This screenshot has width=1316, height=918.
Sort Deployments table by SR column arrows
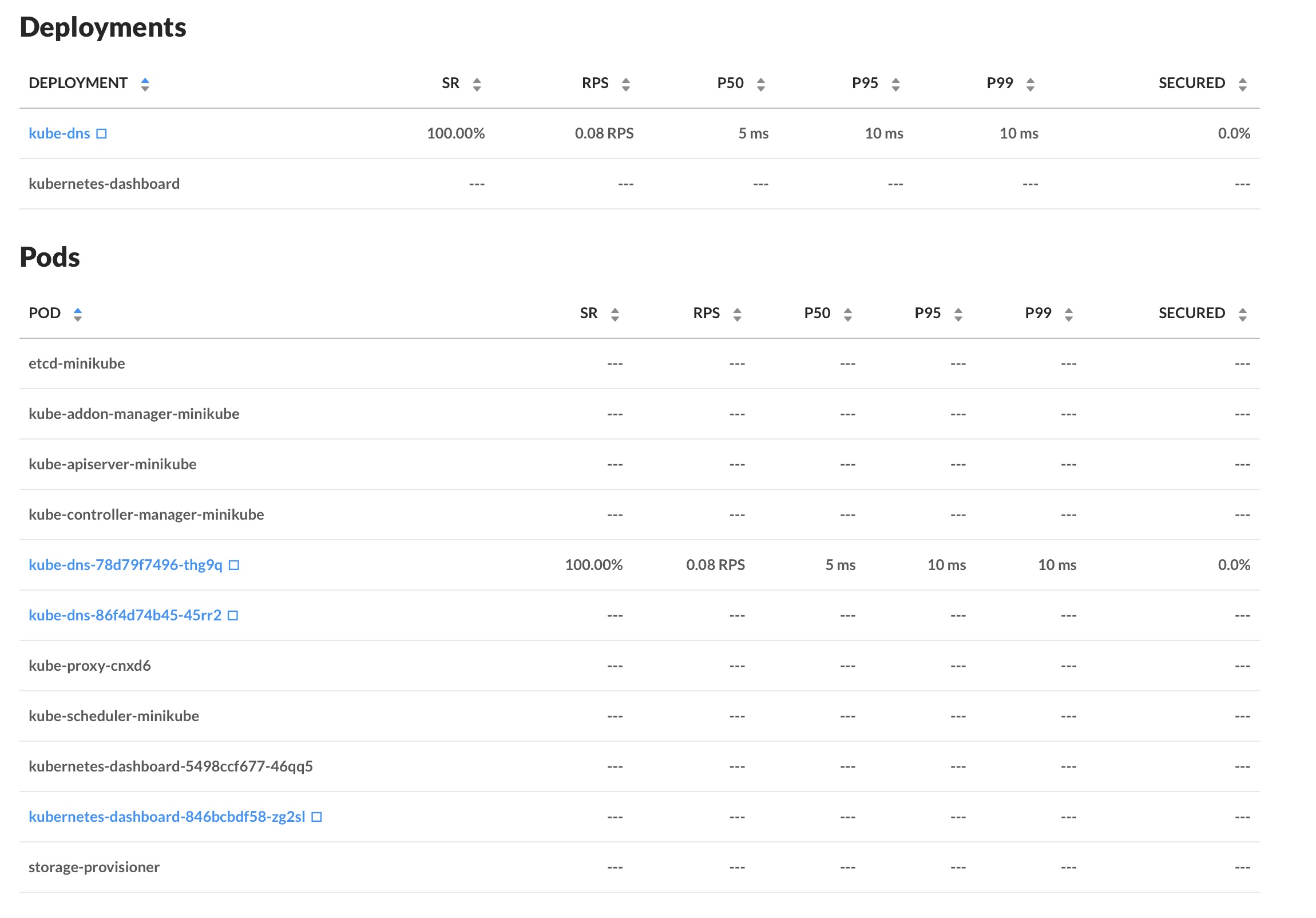point(477,84)
